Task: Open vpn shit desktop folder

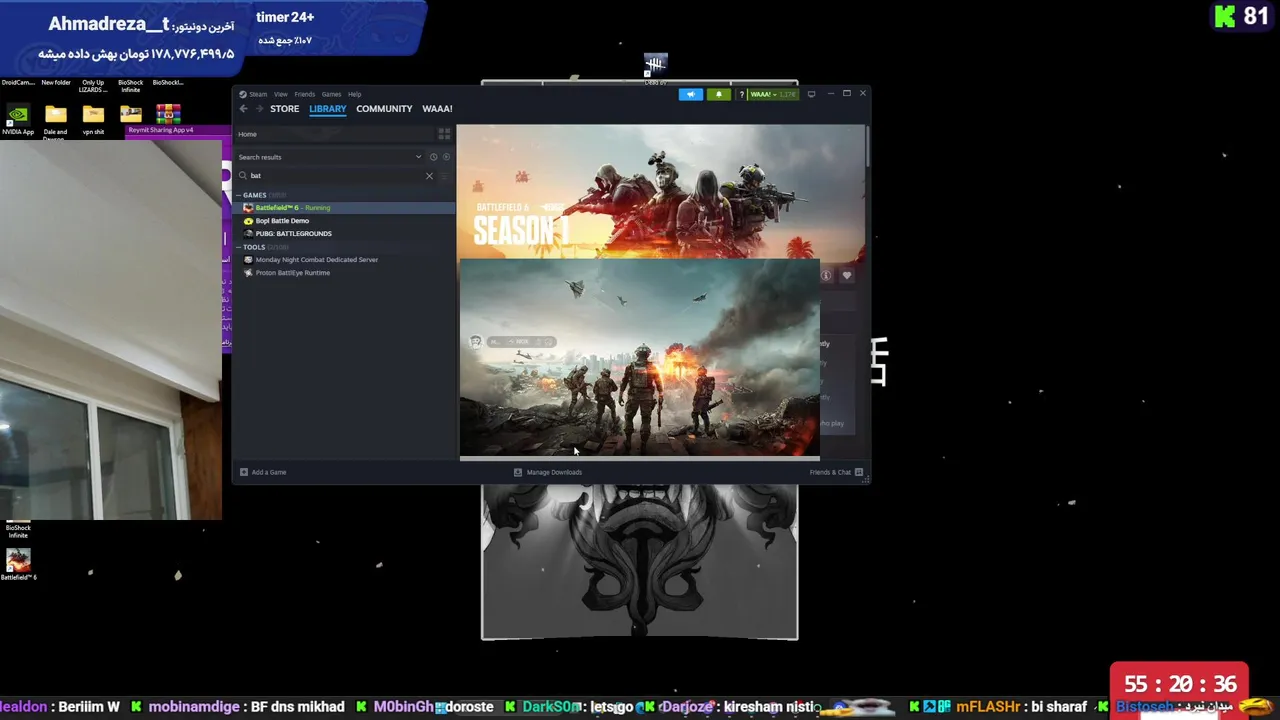Action: click(x=93, y=120)
